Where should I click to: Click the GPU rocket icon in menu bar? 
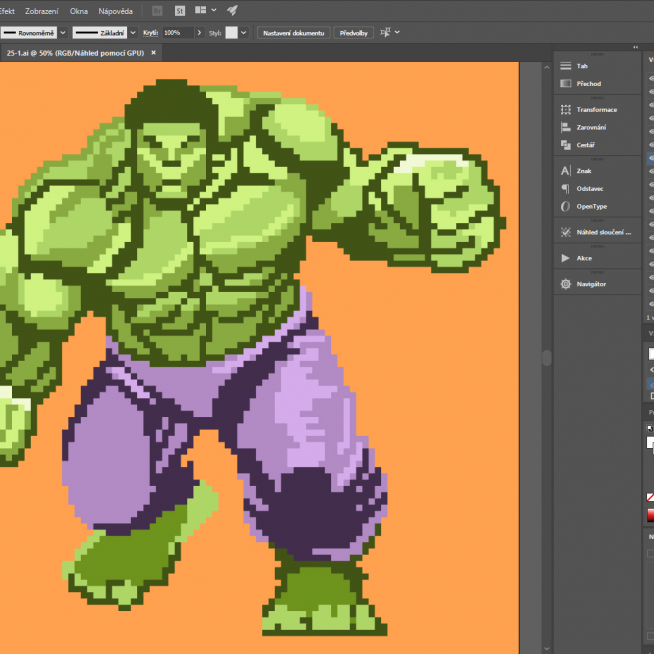click(232, 11)
